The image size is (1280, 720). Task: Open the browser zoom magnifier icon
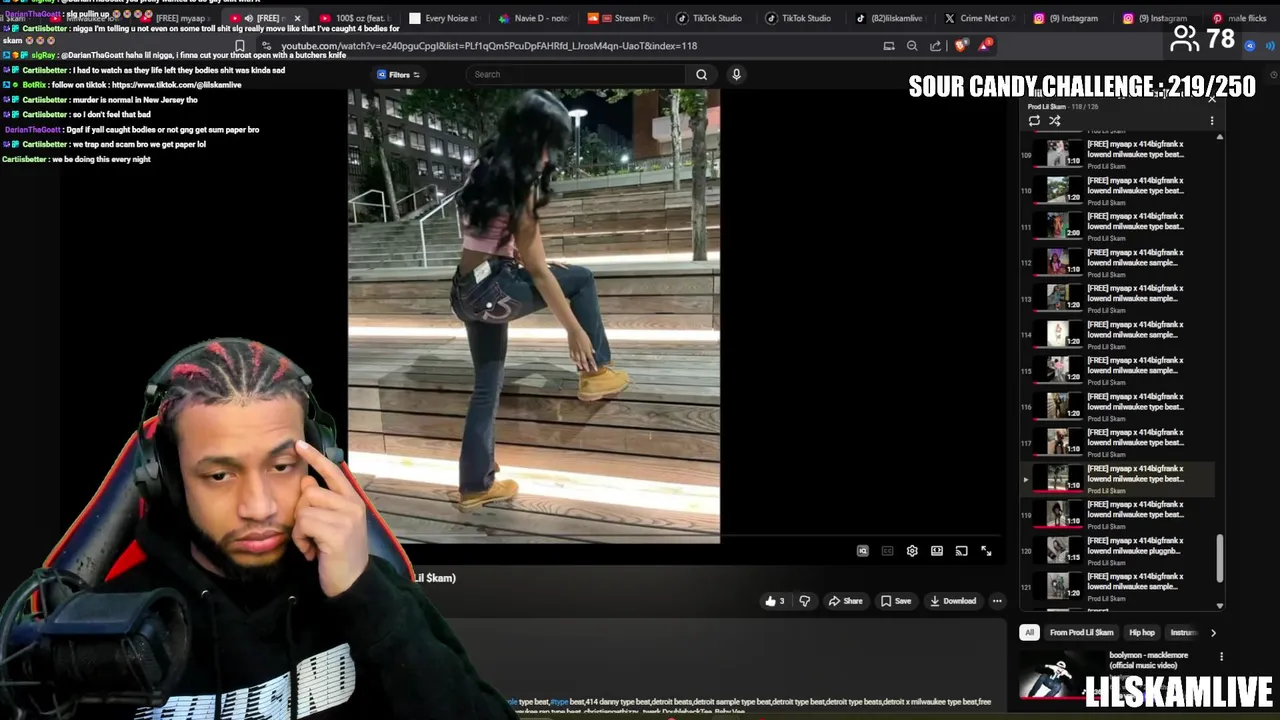click(912, 46)
